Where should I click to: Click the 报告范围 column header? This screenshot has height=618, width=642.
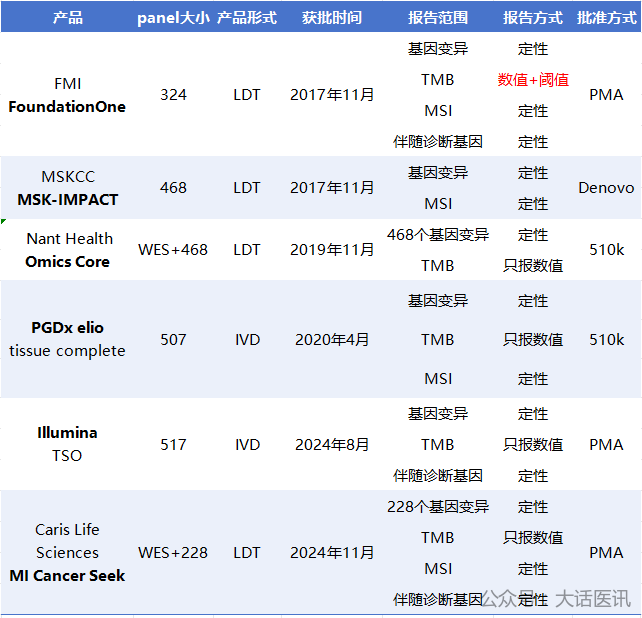tap(438, 18)
